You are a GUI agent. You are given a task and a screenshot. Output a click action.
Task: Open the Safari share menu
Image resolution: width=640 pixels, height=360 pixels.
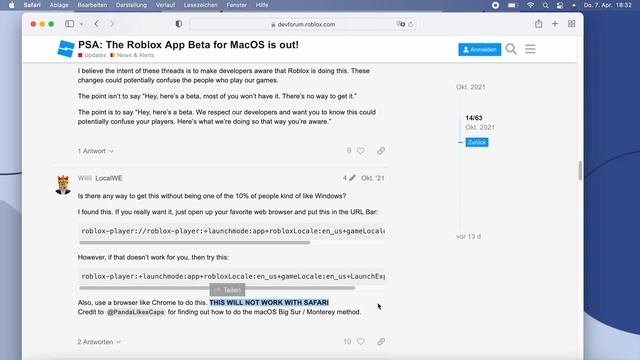[539, 24]
